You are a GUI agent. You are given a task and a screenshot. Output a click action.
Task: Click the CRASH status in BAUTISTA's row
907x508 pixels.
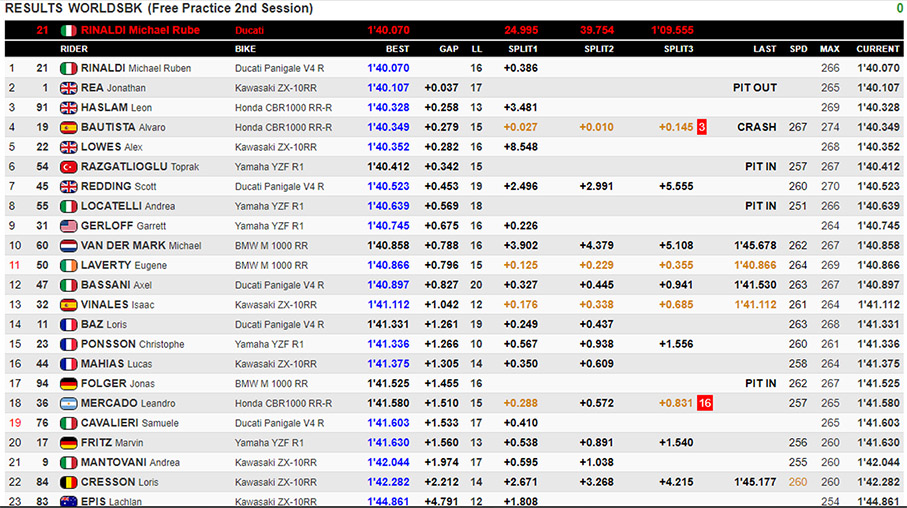(757, 127)
